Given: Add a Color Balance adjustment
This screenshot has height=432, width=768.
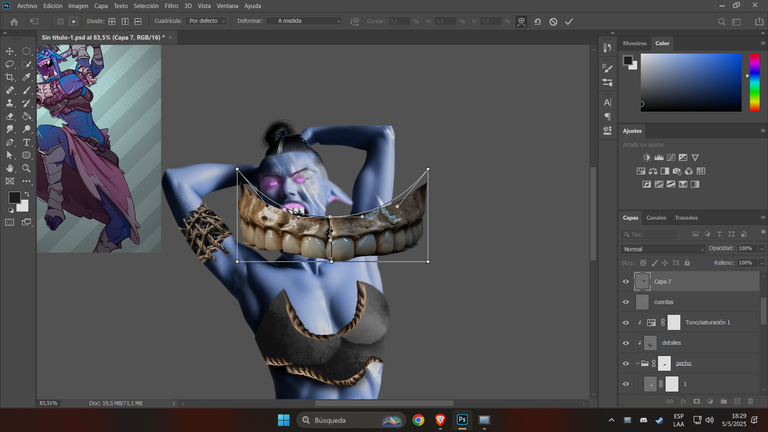Looking at the screenshot, I should click(653, 171).
